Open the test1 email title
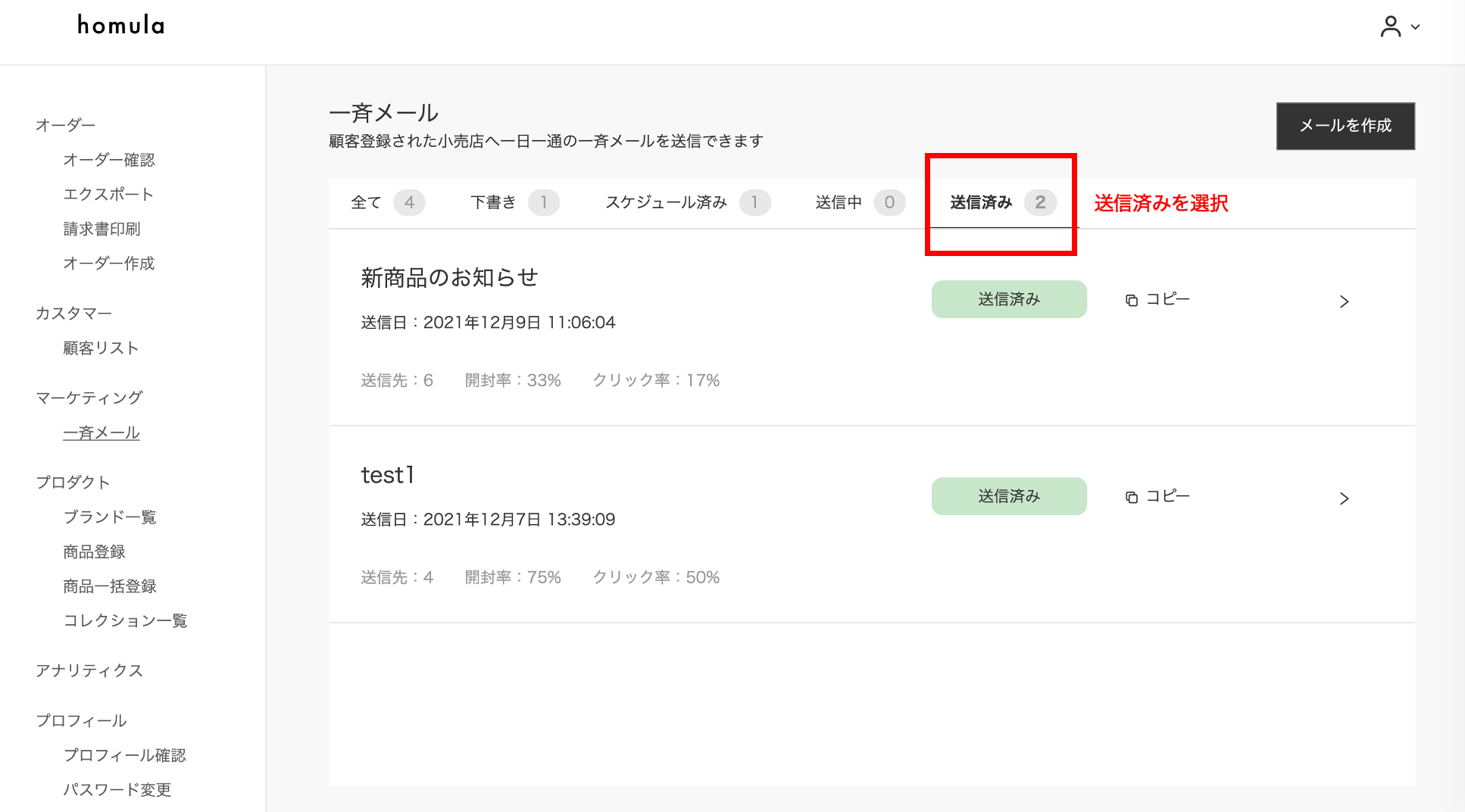 (388, 475)
